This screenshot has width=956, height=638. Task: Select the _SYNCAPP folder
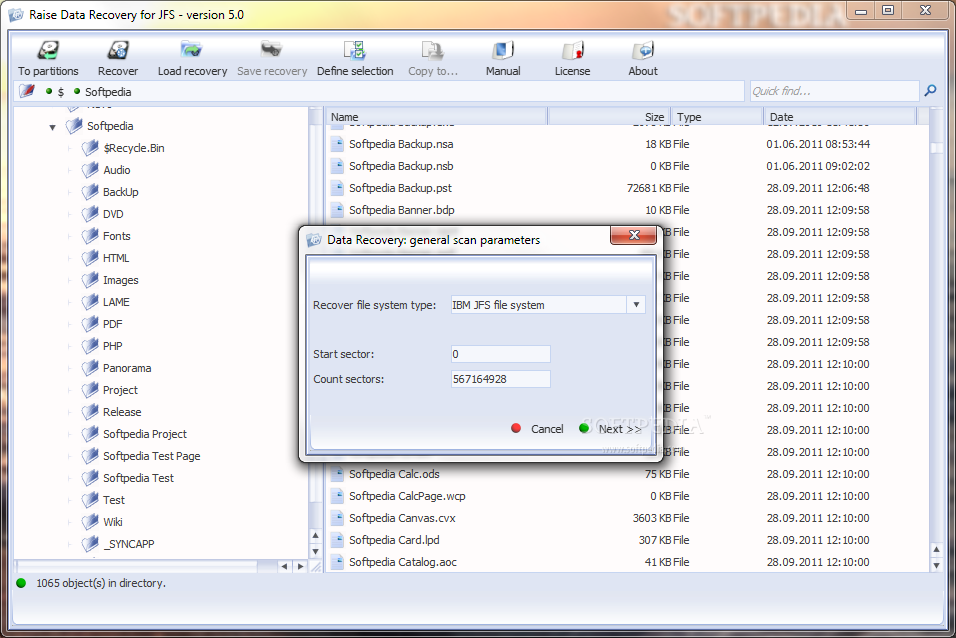(128, 543)
